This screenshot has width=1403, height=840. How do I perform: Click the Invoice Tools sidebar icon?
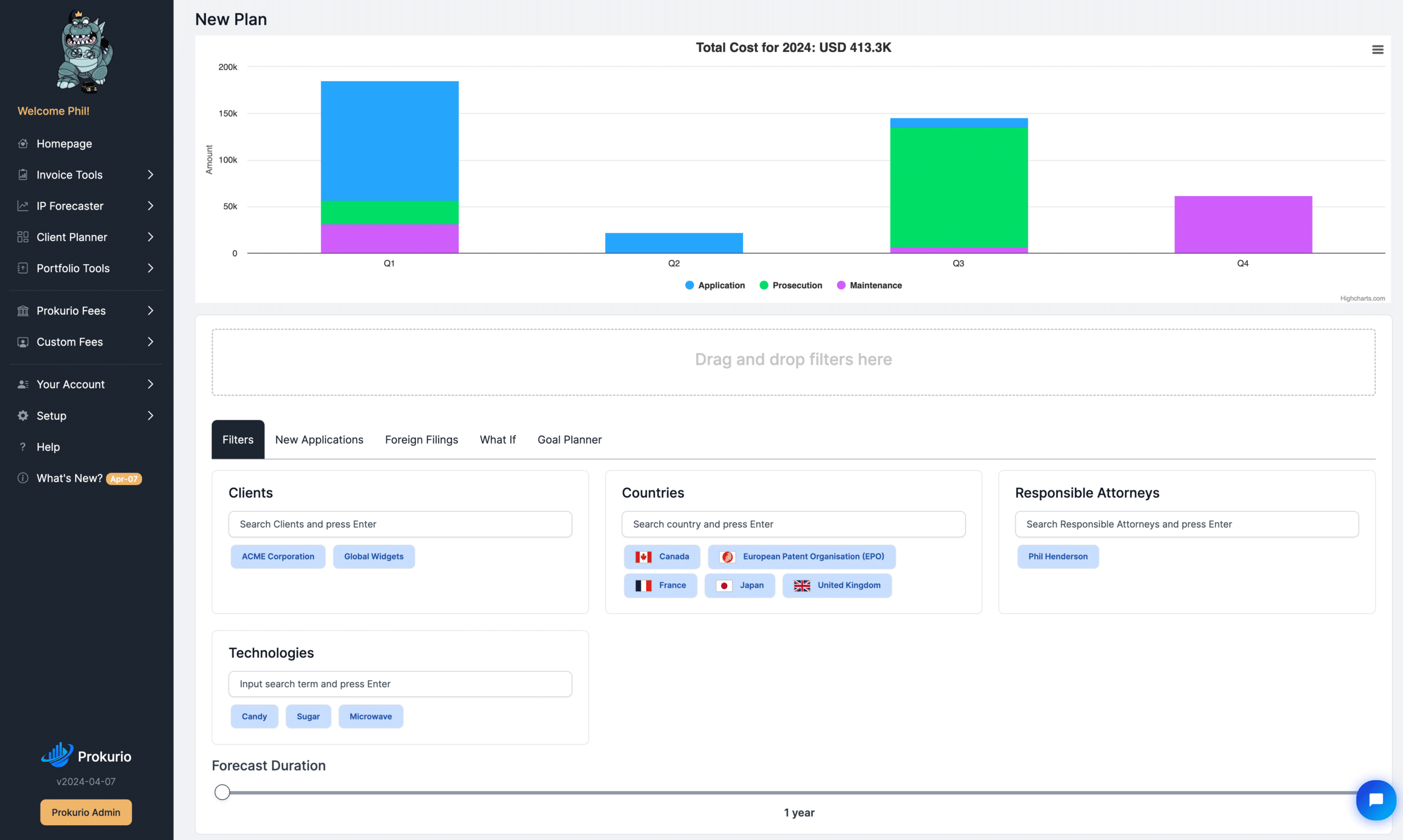tap(22, 175)
